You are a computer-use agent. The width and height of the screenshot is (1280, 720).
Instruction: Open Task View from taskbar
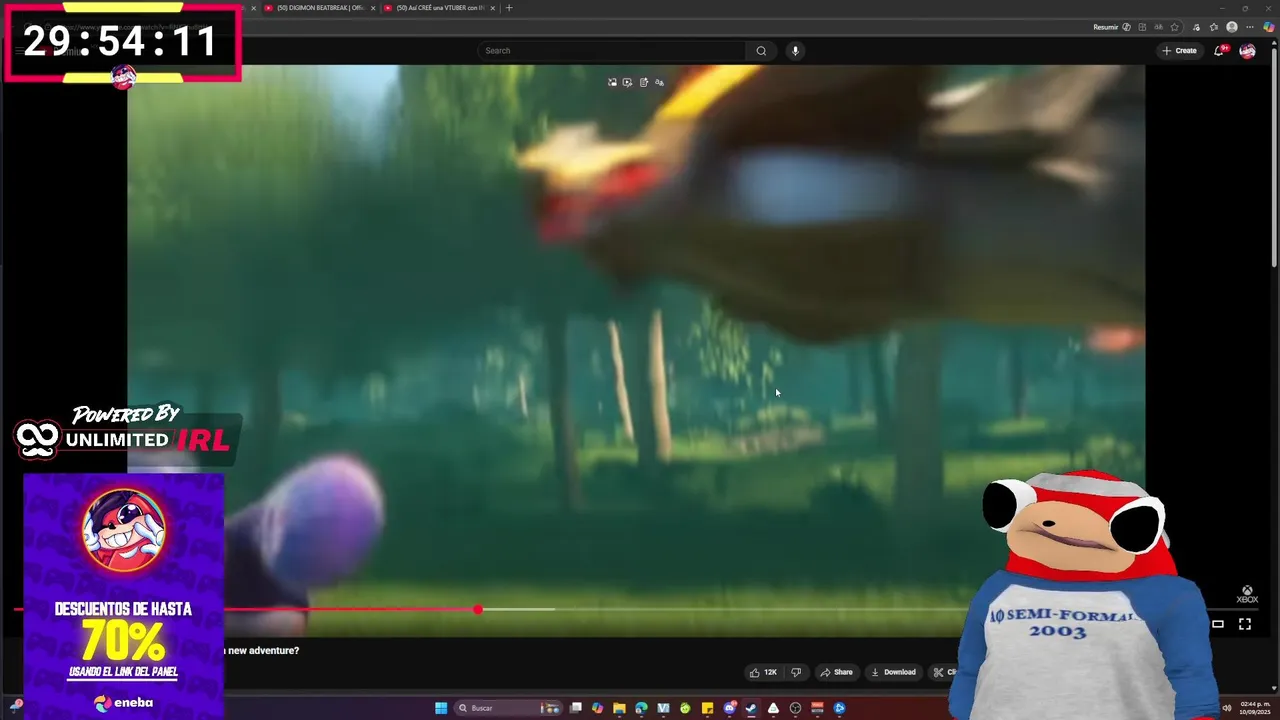click(576, 708)
